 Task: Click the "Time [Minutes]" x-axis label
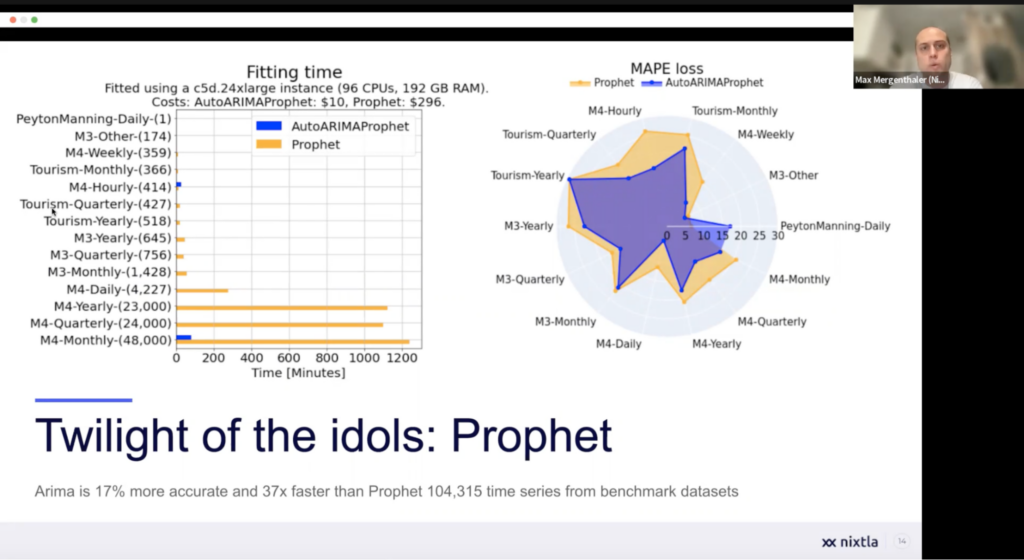coord(296,373)
